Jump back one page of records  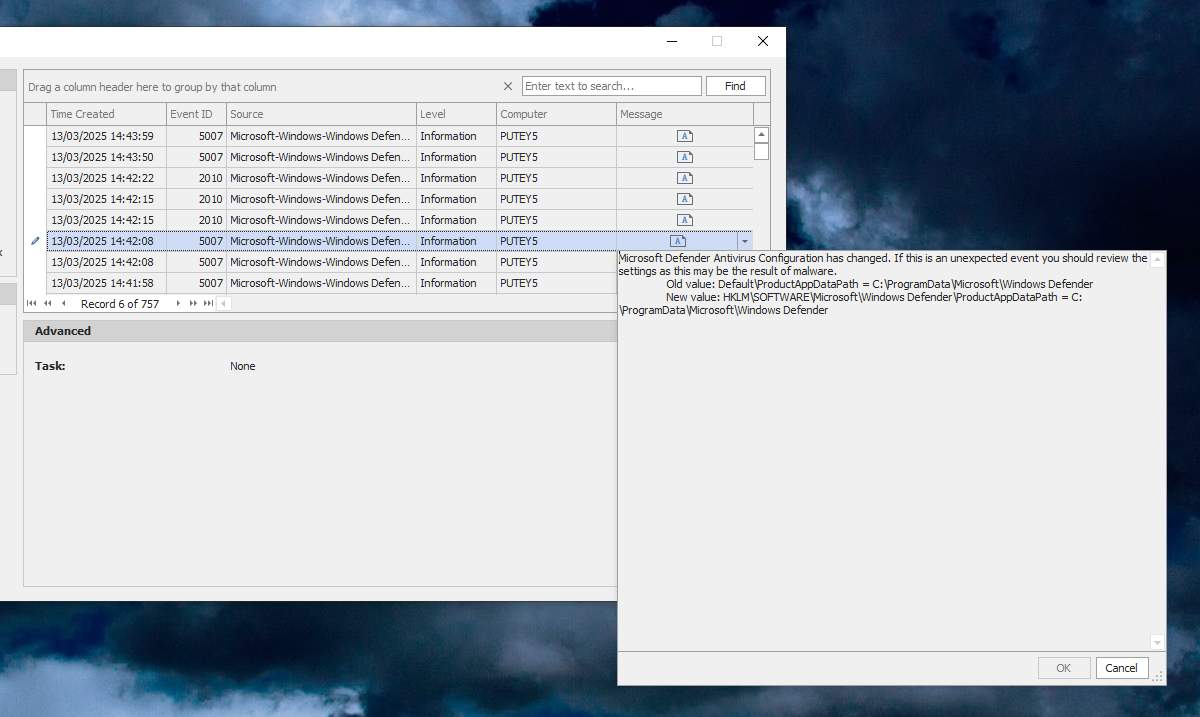point(47,303)
